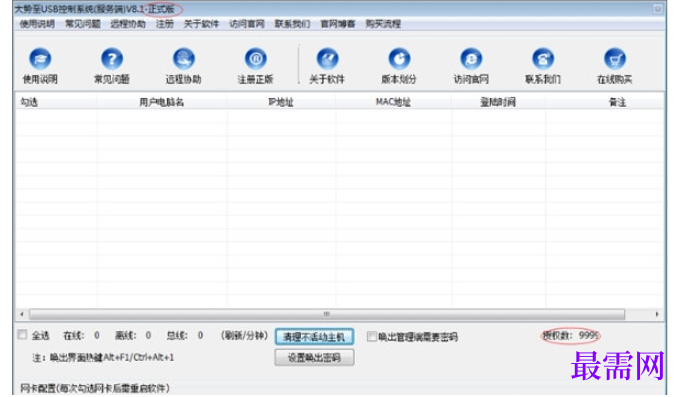The height and width of the screenshot is (397, 683).
Task: Click the horizontal scrollbar right arrow
Action: [x=657, y=314]
